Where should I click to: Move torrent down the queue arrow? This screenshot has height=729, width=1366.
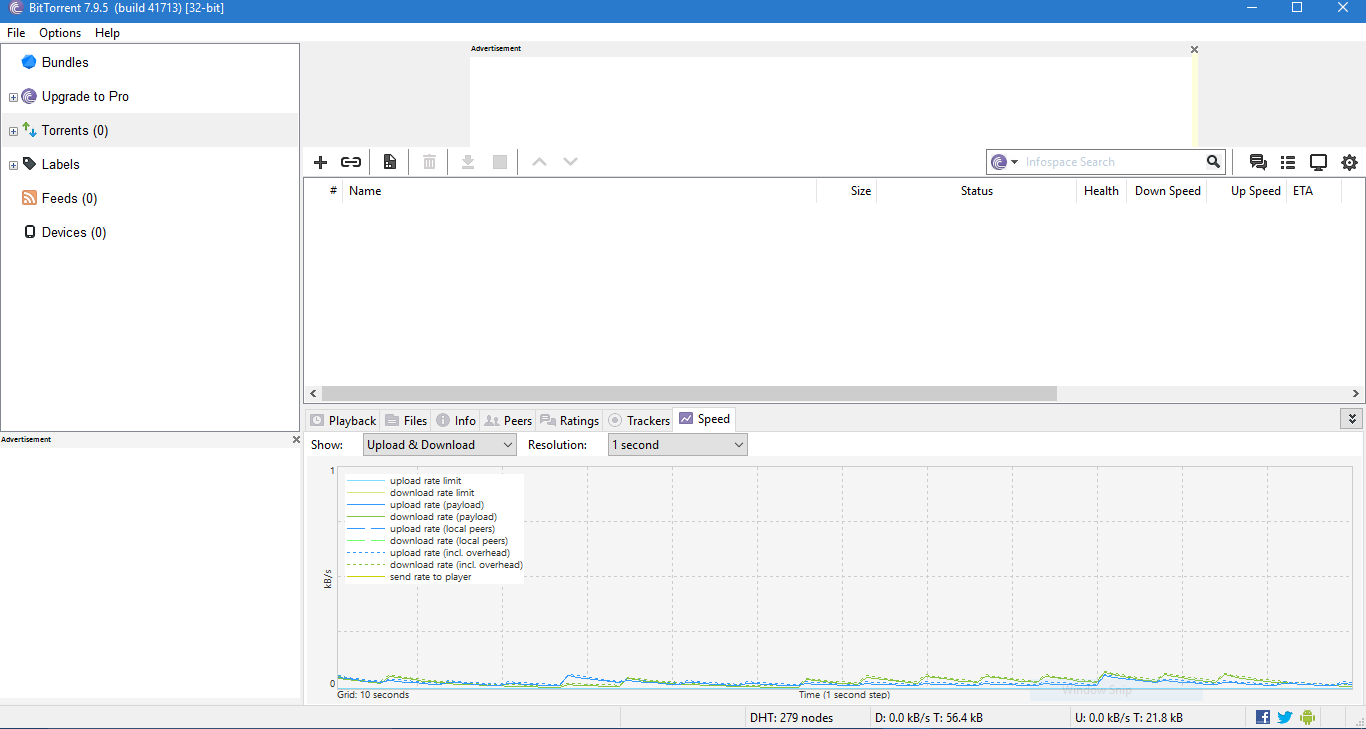[570, 162]
